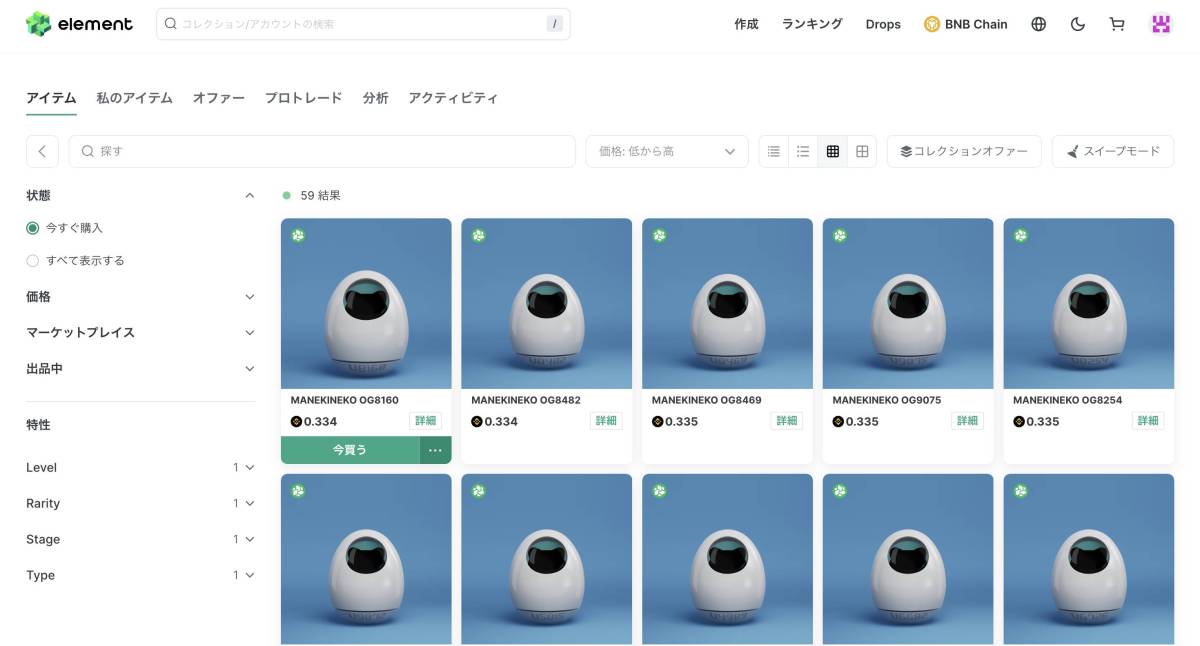The height and width of the screenshot is (646, 1200).
Task: Choose the すべて表示する option
Action: (x=31, y=260)
